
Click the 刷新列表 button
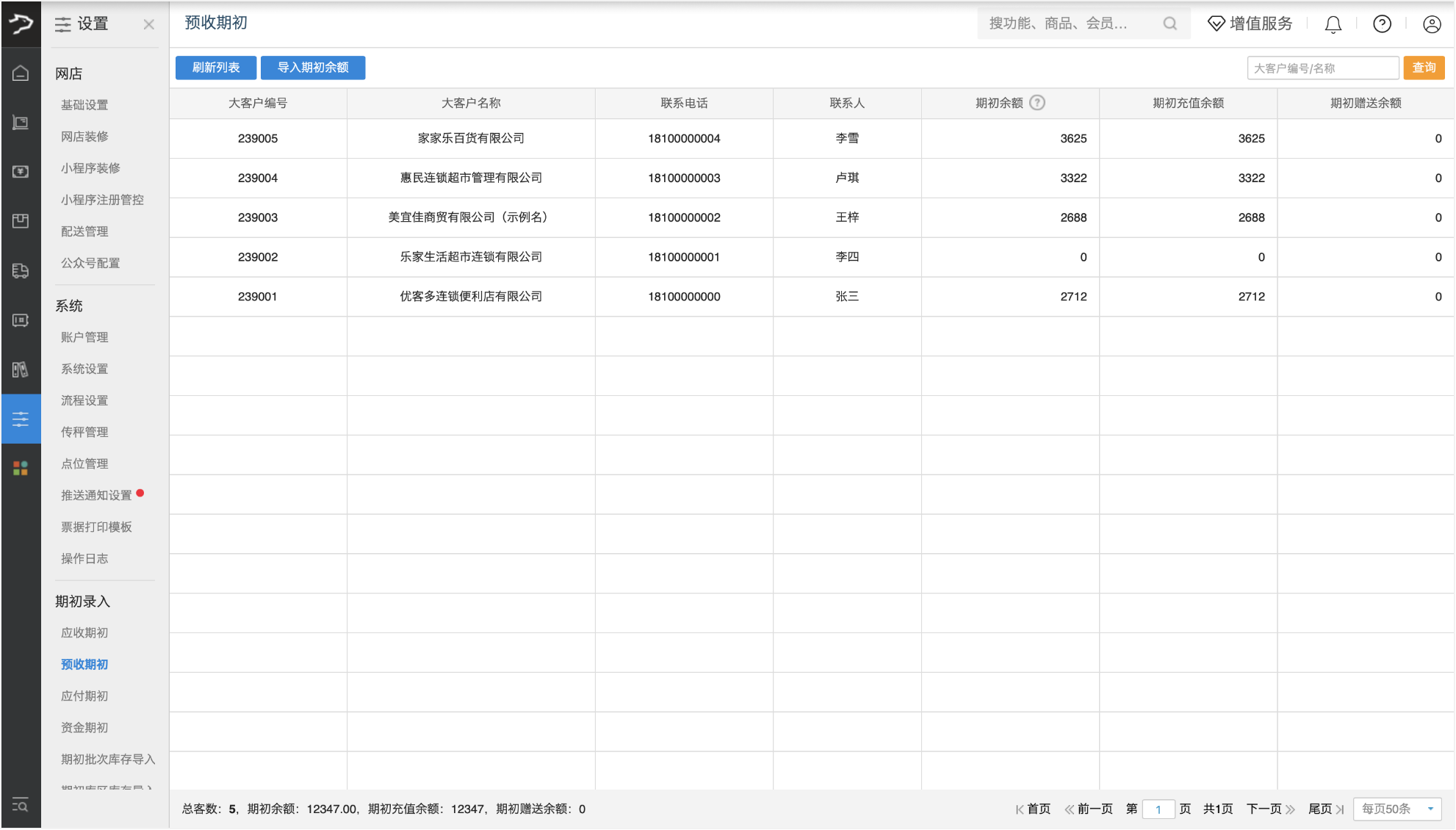point(216,68)
